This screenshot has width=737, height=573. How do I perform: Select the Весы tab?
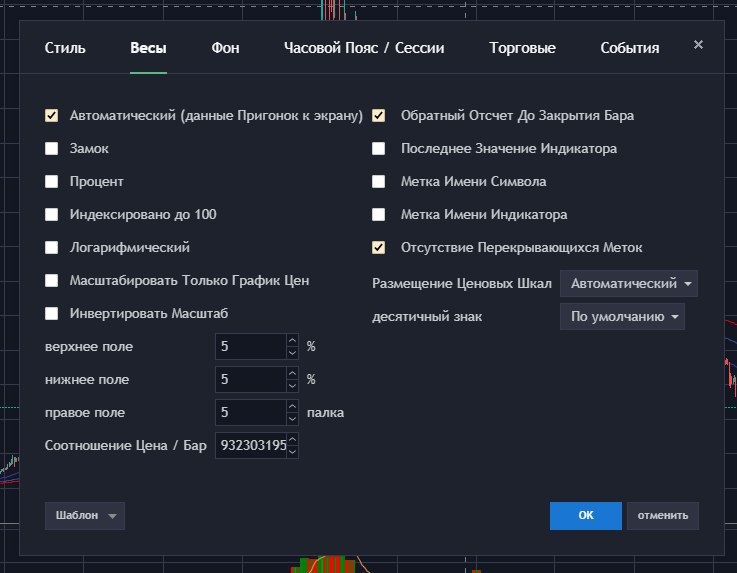pos(148,48)
